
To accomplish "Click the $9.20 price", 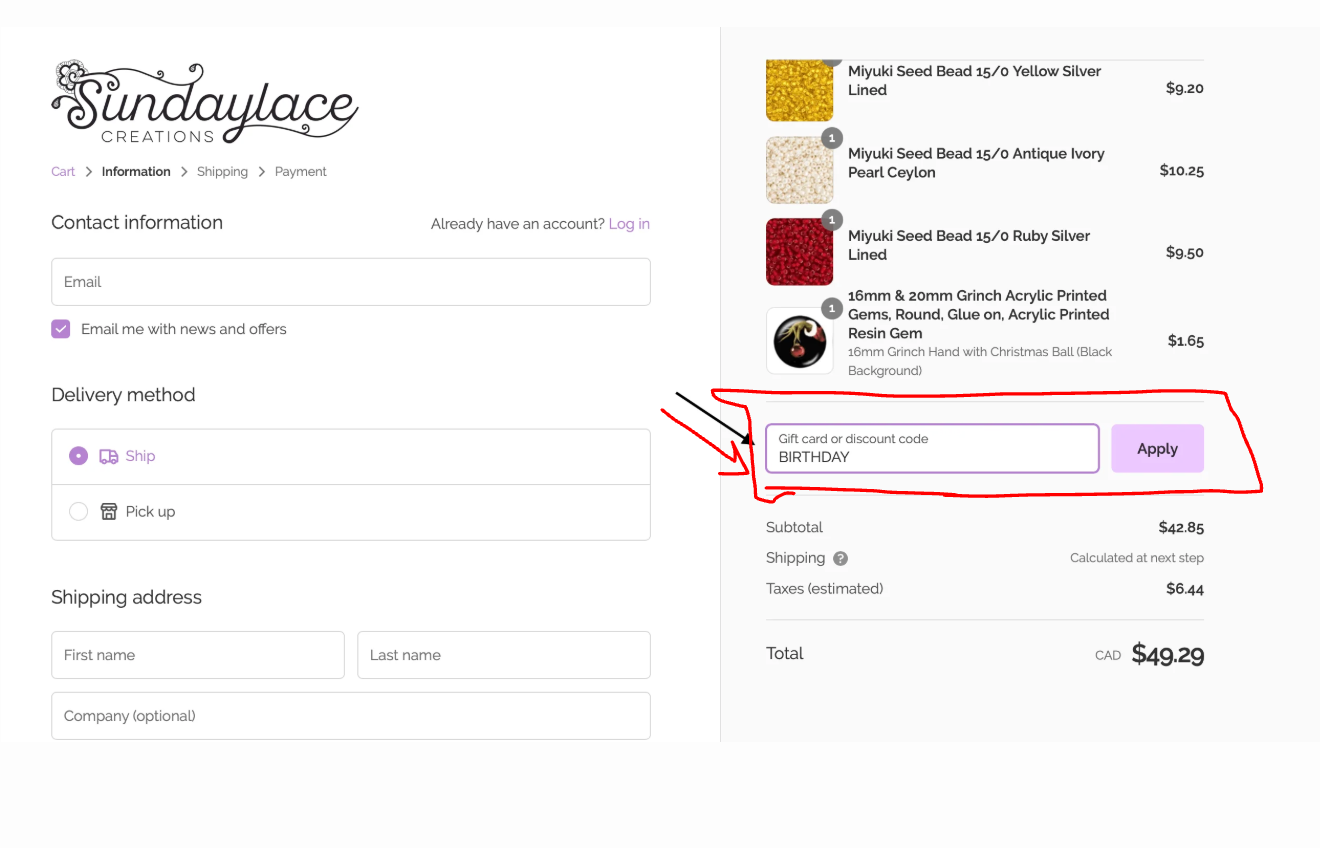I will click(x=1185, y=88).
